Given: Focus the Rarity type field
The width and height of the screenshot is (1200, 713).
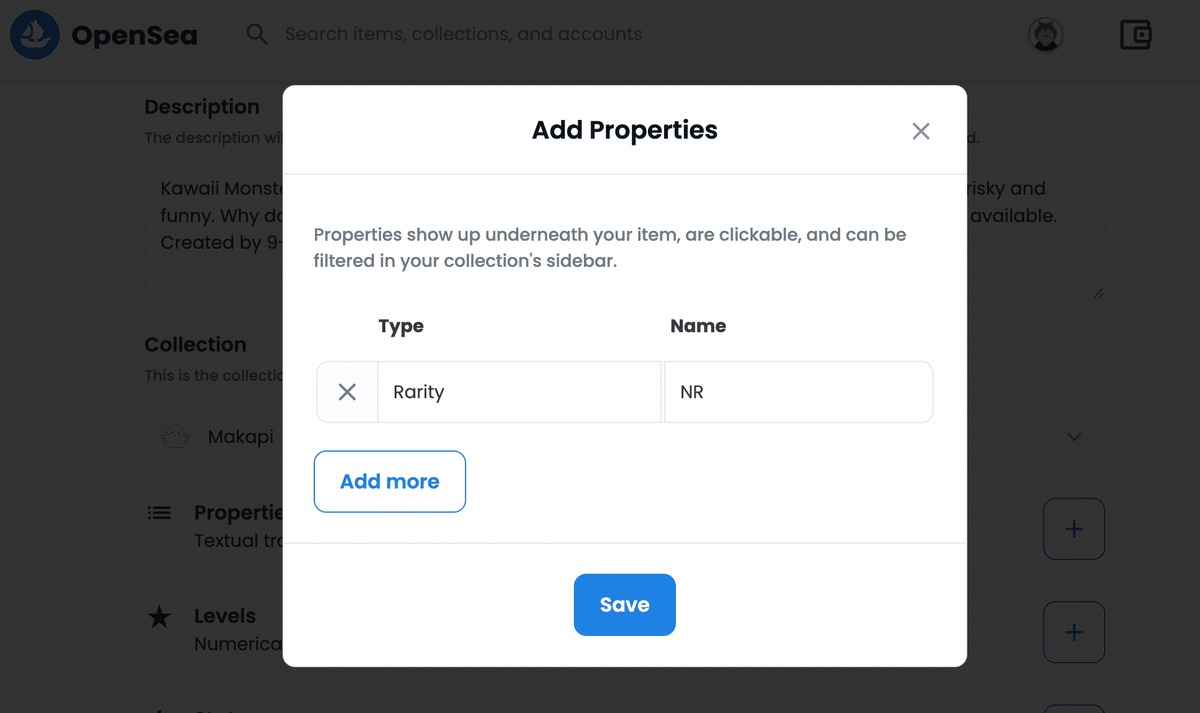Looking at the screenshot, I should point(519,392).
